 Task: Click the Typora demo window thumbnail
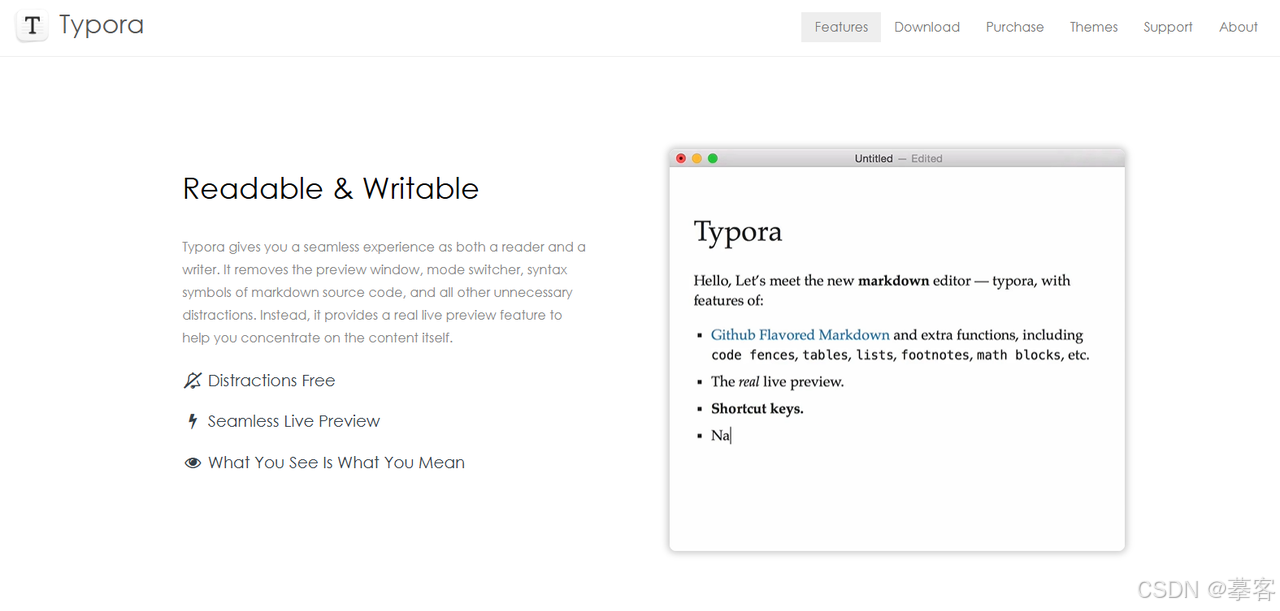(x=897, y=350)
